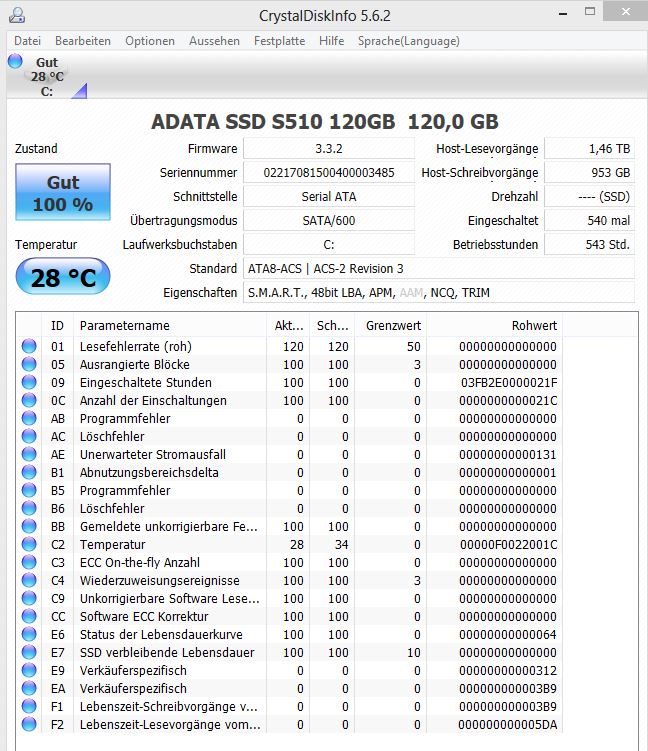Click status orb for Ausrangierte Blöcke
The width and height of the screenshot is (648, 751).
(x=29, y=364)
